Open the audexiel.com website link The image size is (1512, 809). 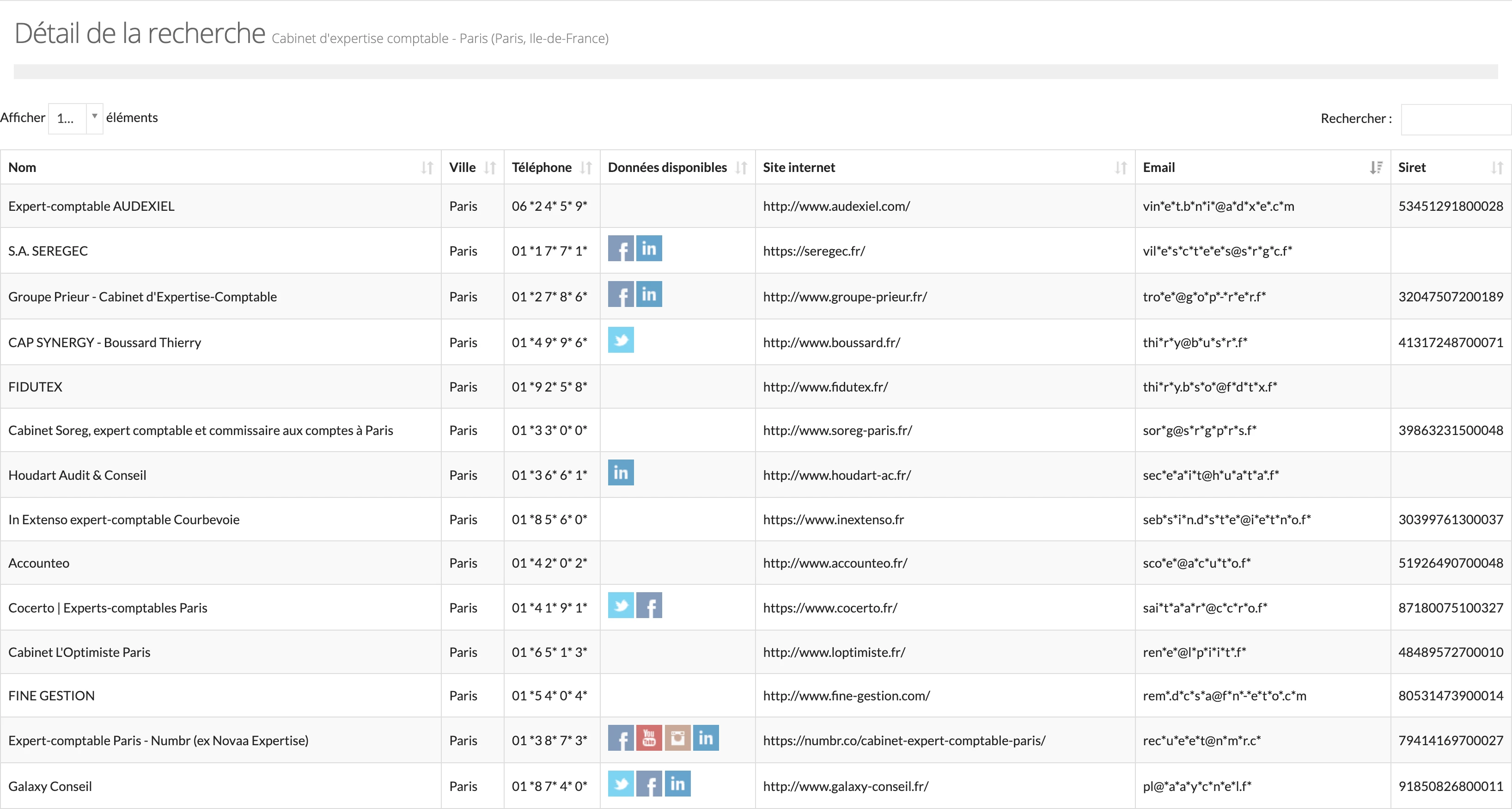(x=836, y=206)
